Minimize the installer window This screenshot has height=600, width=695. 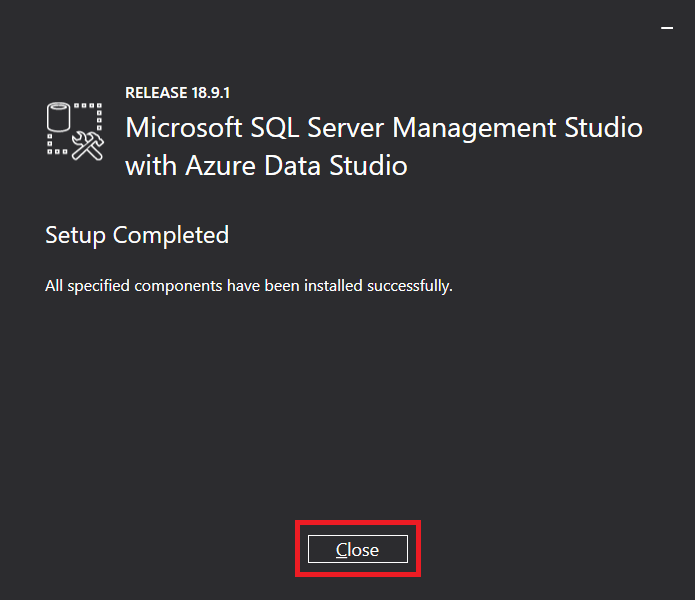(667, 29)
